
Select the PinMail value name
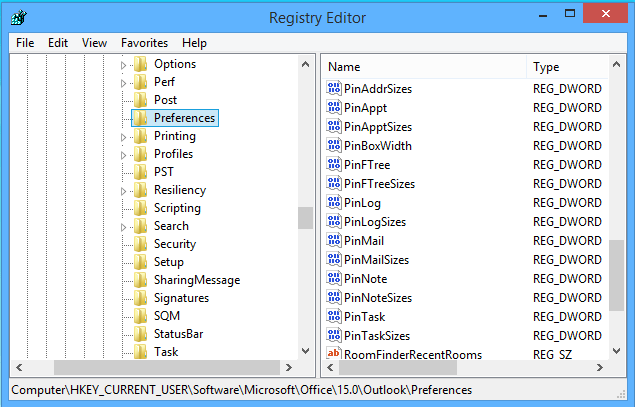(x=364, y=241)
